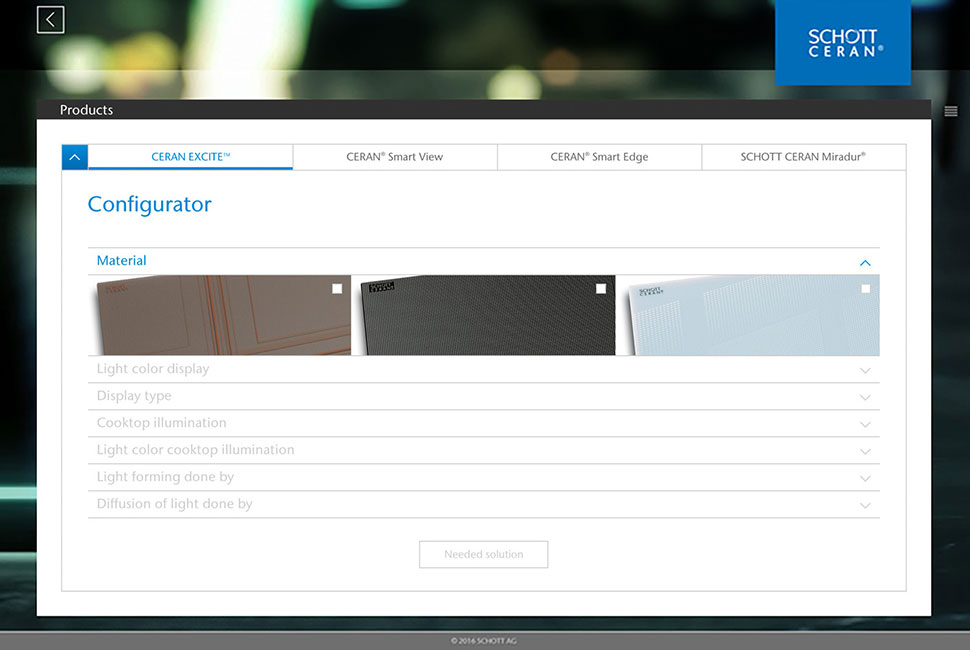The image size is (970, 650).
Task: Expand the Diffusion of light done by chevron
Action: tap(865, 506)
